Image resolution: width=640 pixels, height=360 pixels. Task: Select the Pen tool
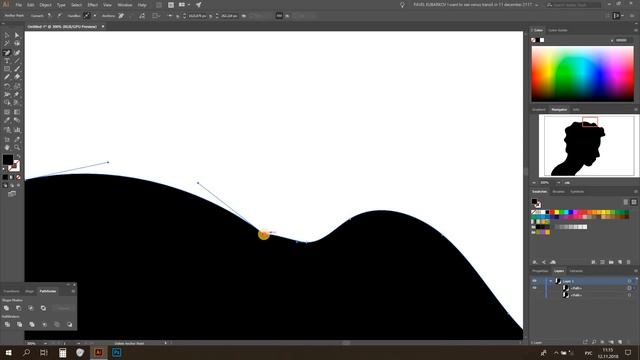point(7,53)
